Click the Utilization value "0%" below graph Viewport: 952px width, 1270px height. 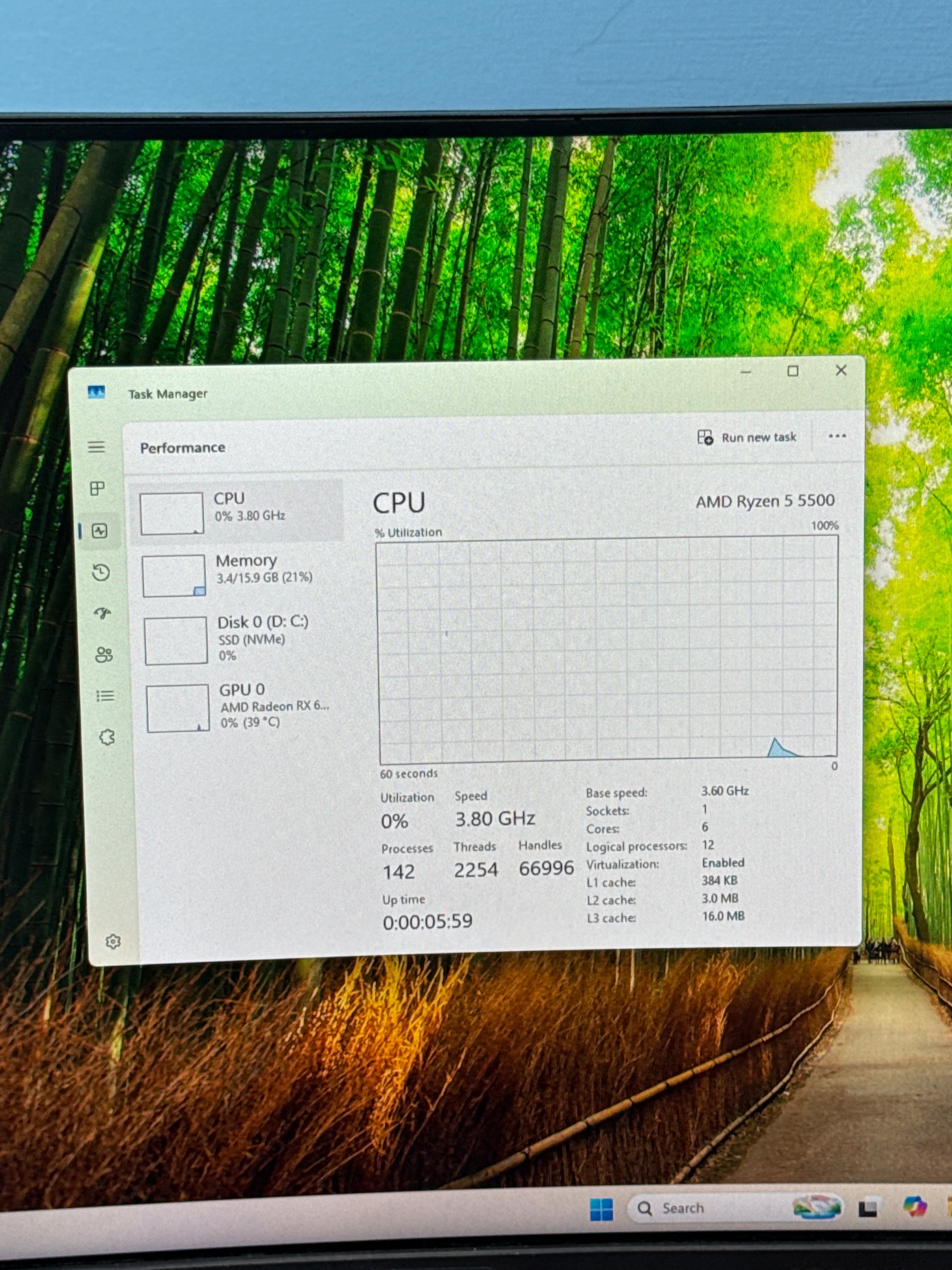point(394,821)
